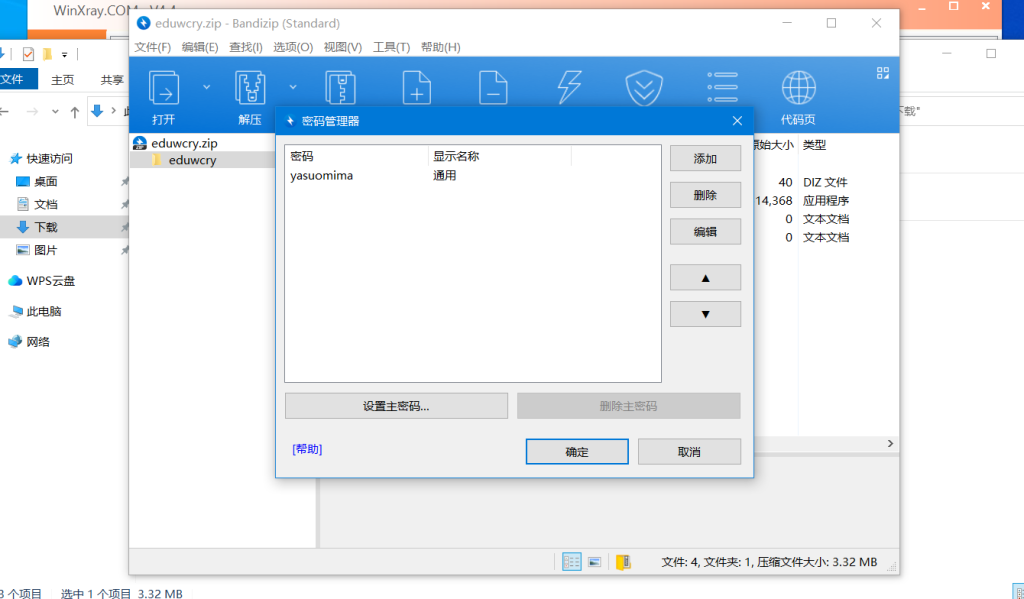Click the delete file minus-page icon

pyautogui.click(x=493, y=88)
